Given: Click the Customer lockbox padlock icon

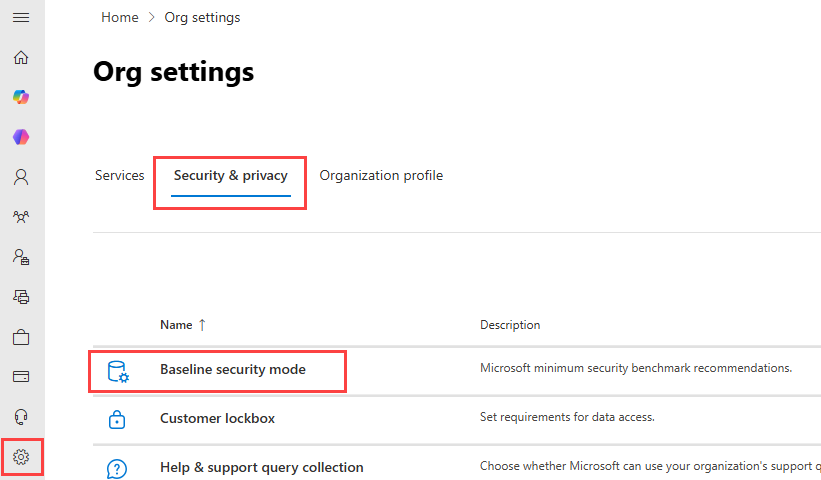Looking at the screenshot, I should pos(117,419).
